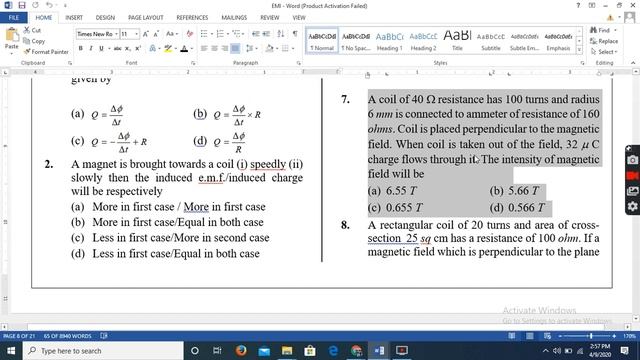Undo the last action

tap(49, 6)
